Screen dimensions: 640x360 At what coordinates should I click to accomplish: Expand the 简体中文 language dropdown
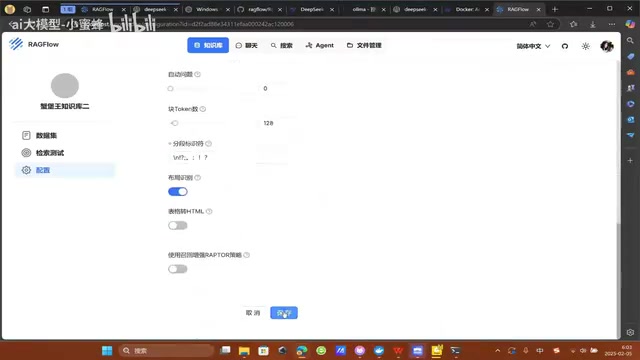tap(533, 46)
